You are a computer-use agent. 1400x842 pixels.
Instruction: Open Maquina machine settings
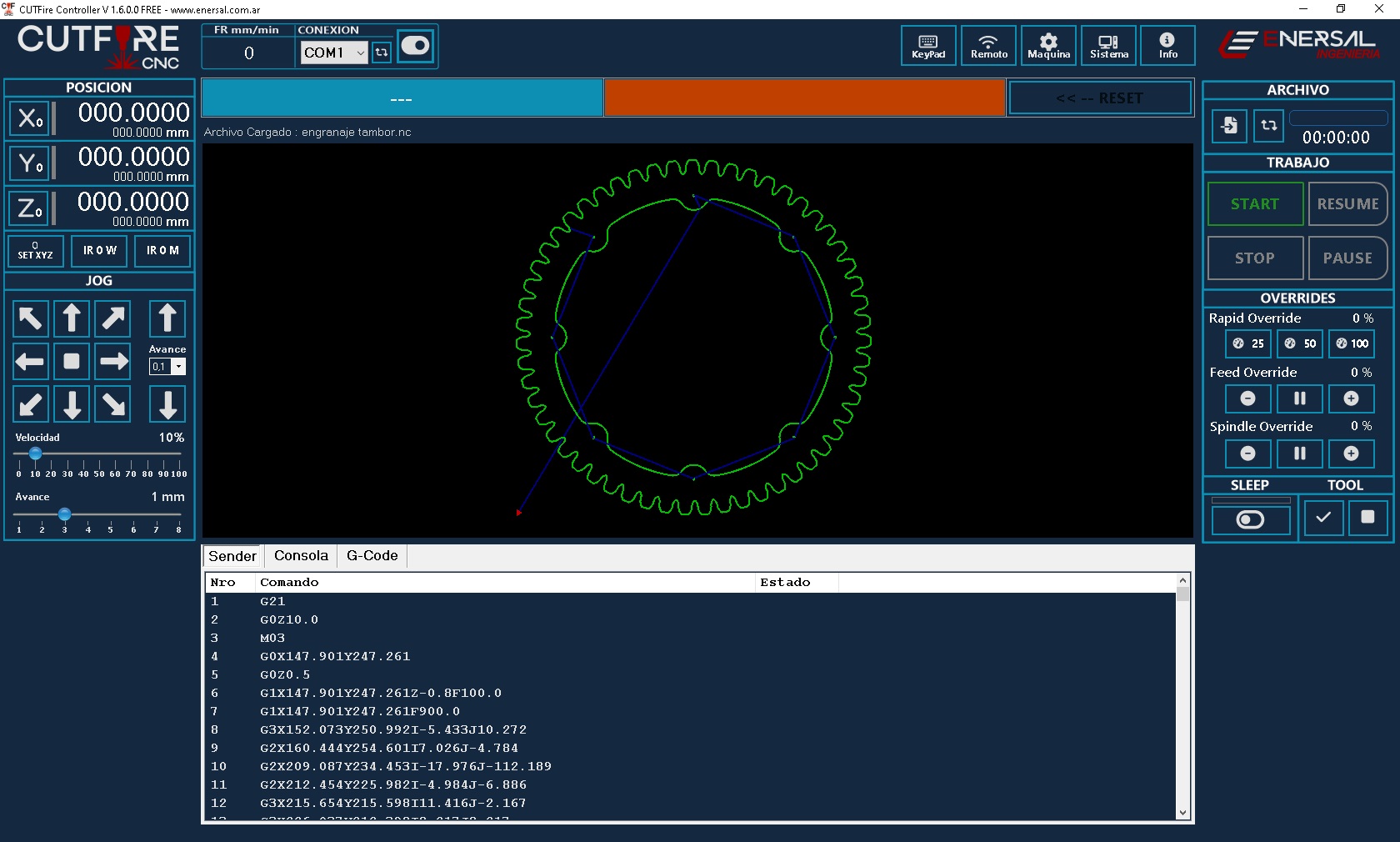click(x=1048, y=46)
